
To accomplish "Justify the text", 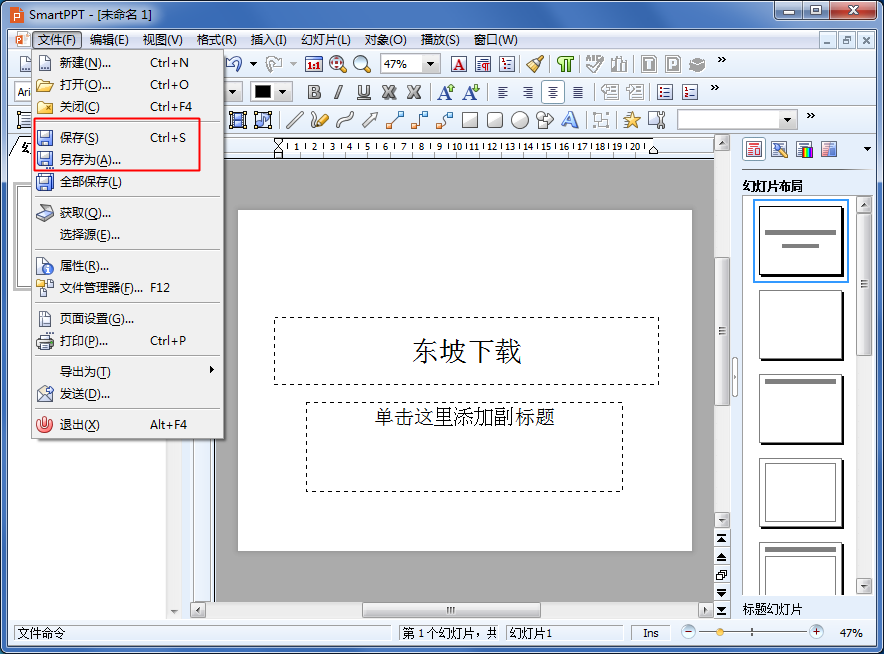I will tap(578, 92).
